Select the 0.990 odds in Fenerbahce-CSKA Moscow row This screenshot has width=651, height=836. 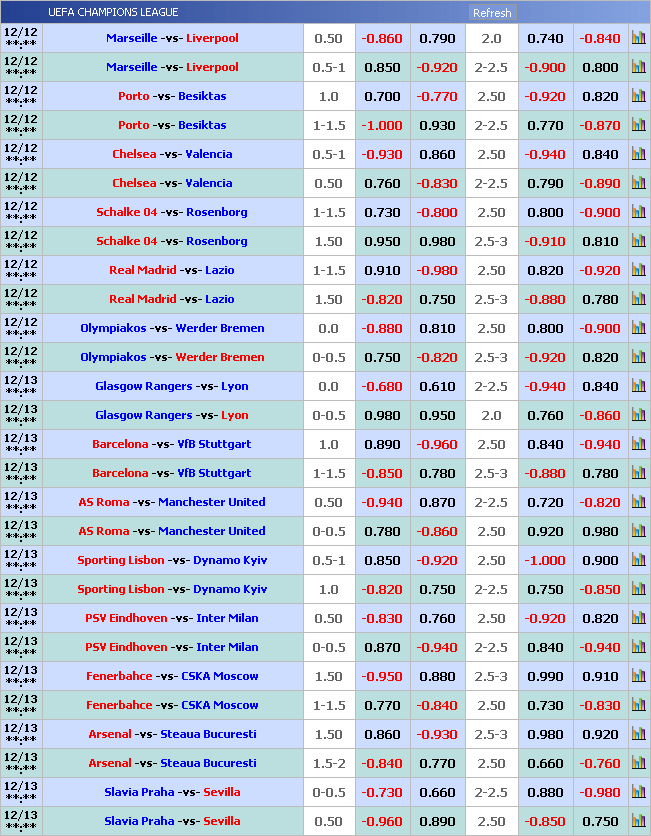545,677
